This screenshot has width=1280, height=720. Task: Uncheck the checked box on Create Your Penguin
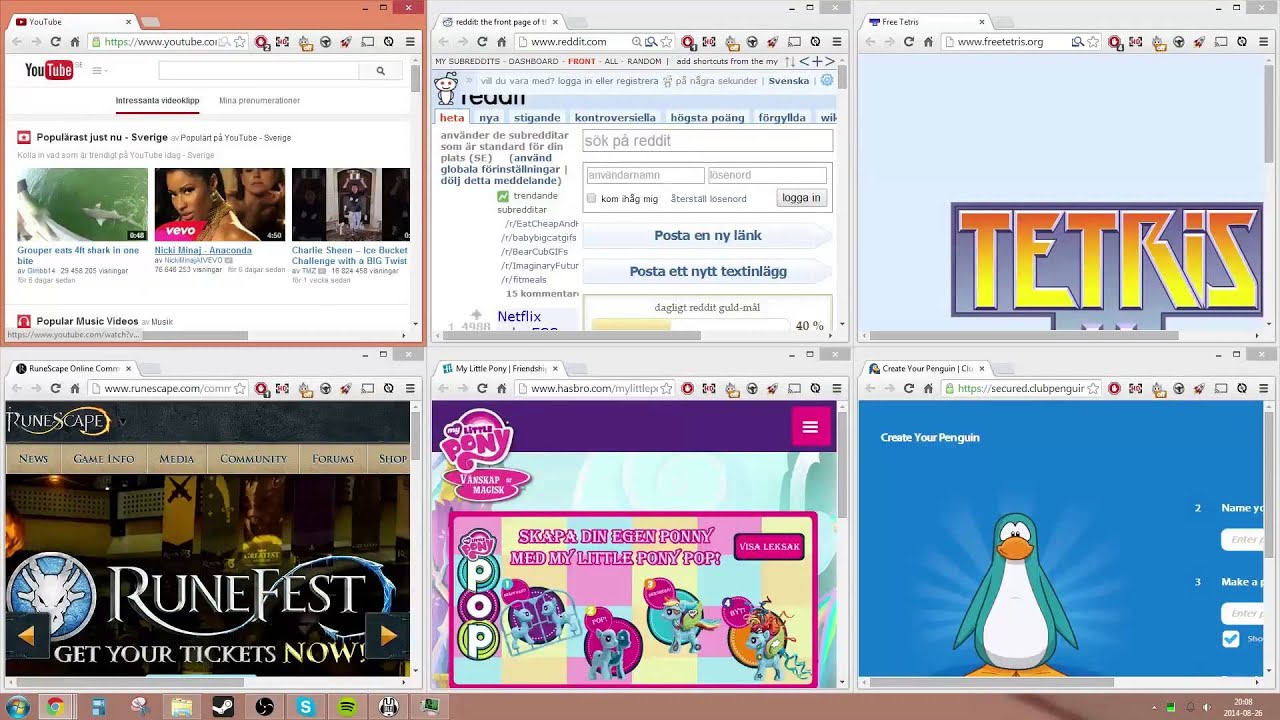(x=1230, y=639)
